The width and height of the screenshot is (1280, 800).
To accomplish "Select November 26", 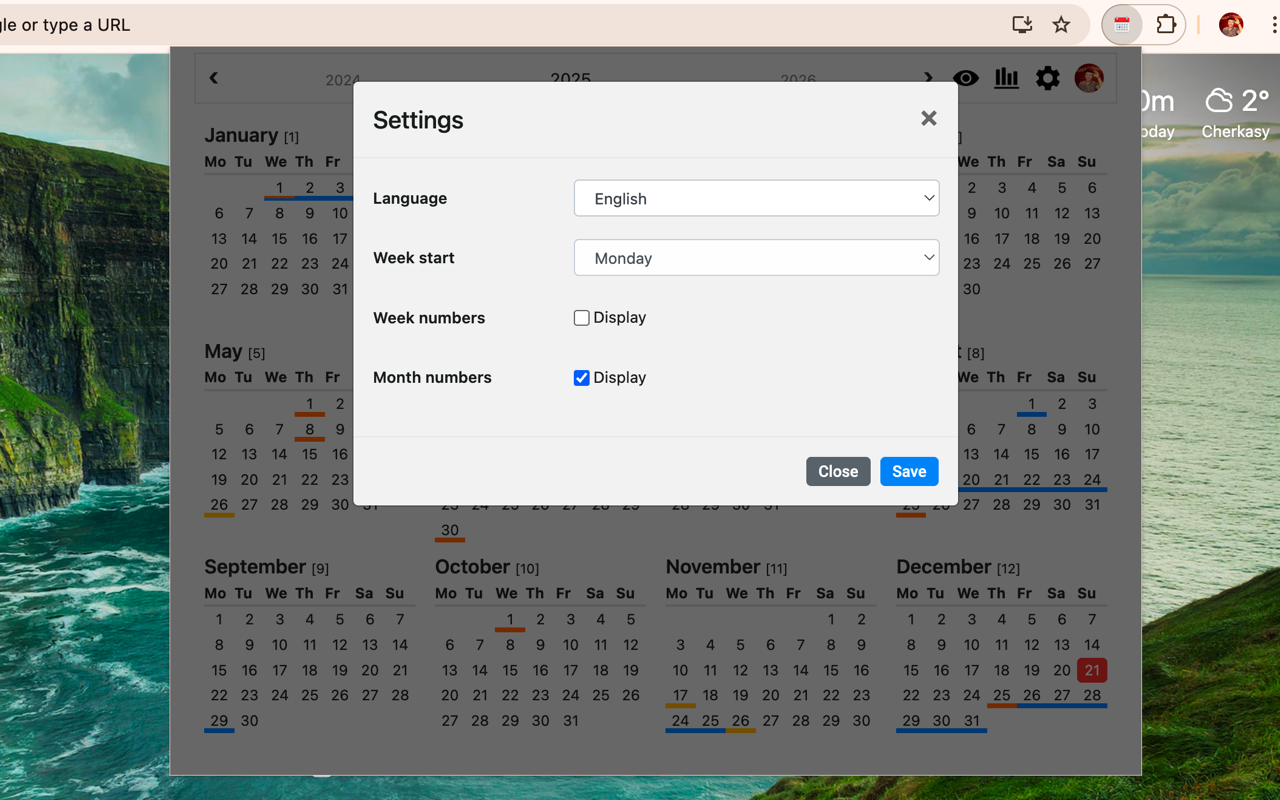I will 740,720.
